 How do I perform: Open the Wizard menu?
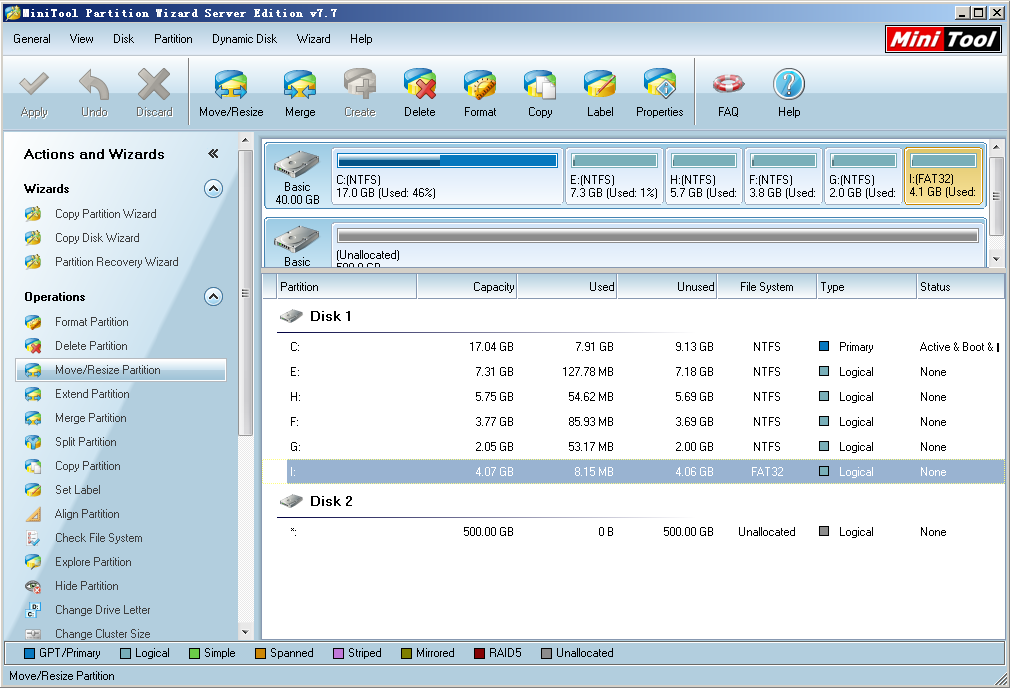coord(313,39)
